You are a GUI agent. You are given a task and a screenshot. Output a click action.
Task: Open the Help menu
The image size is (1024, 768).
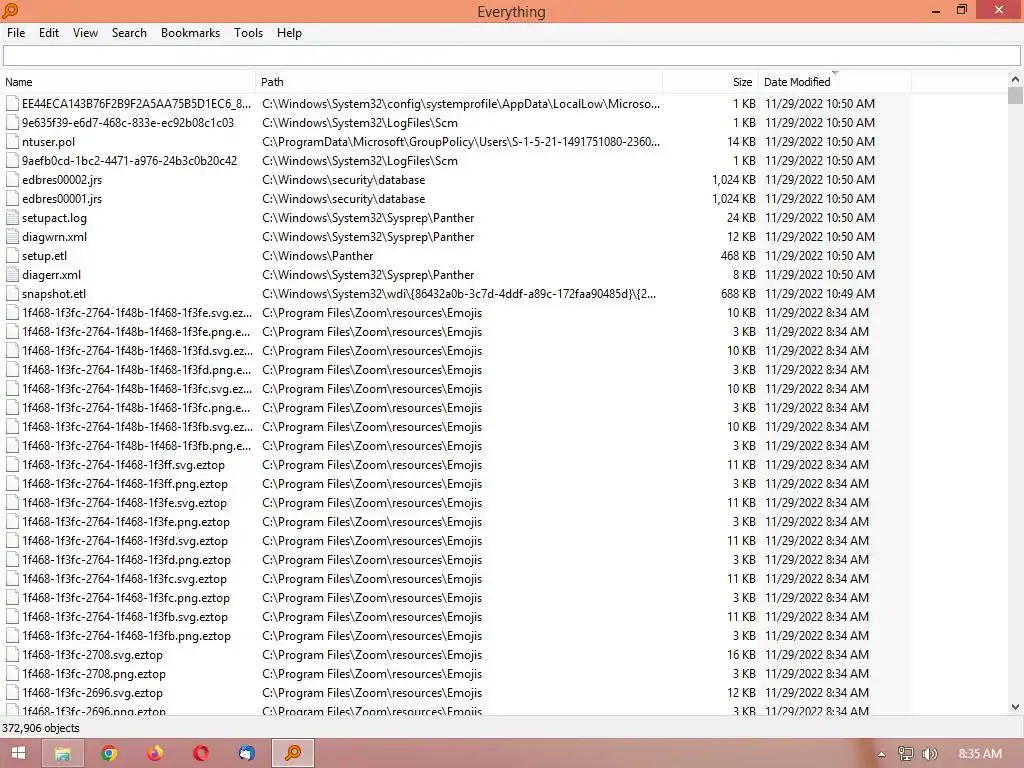[289, 33]
